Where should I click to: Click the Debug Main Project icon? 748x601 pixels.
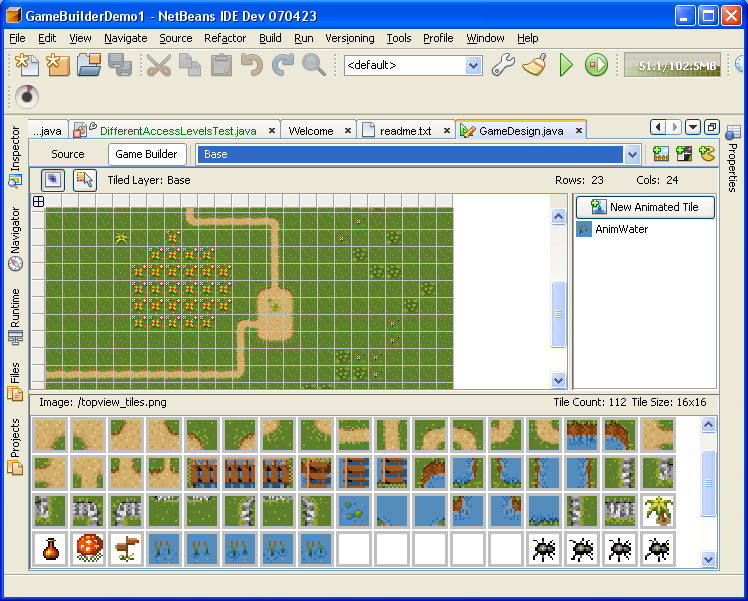[596, 65]
